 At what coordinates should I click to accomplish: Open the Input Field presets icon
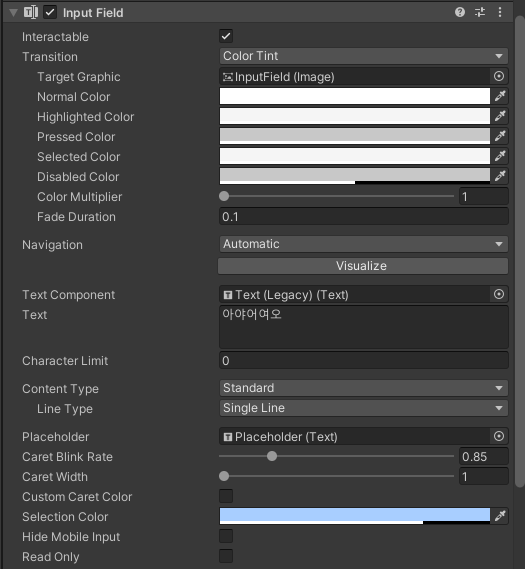(x=480, y=12)
